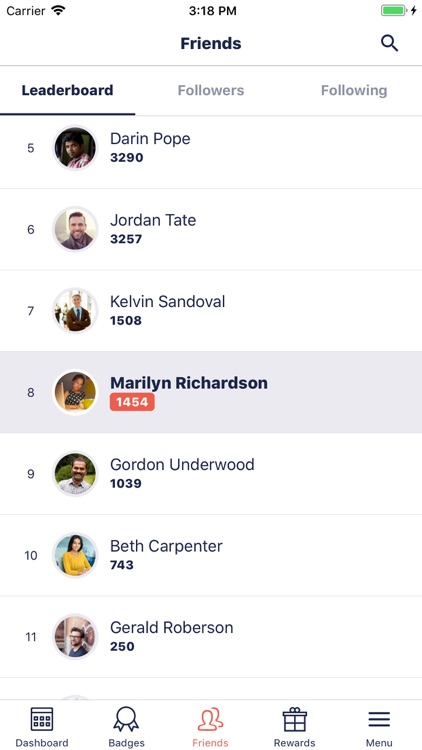Open the Rewards gift icon
Viewport: 422px width, 750px height.
point(294,719)
